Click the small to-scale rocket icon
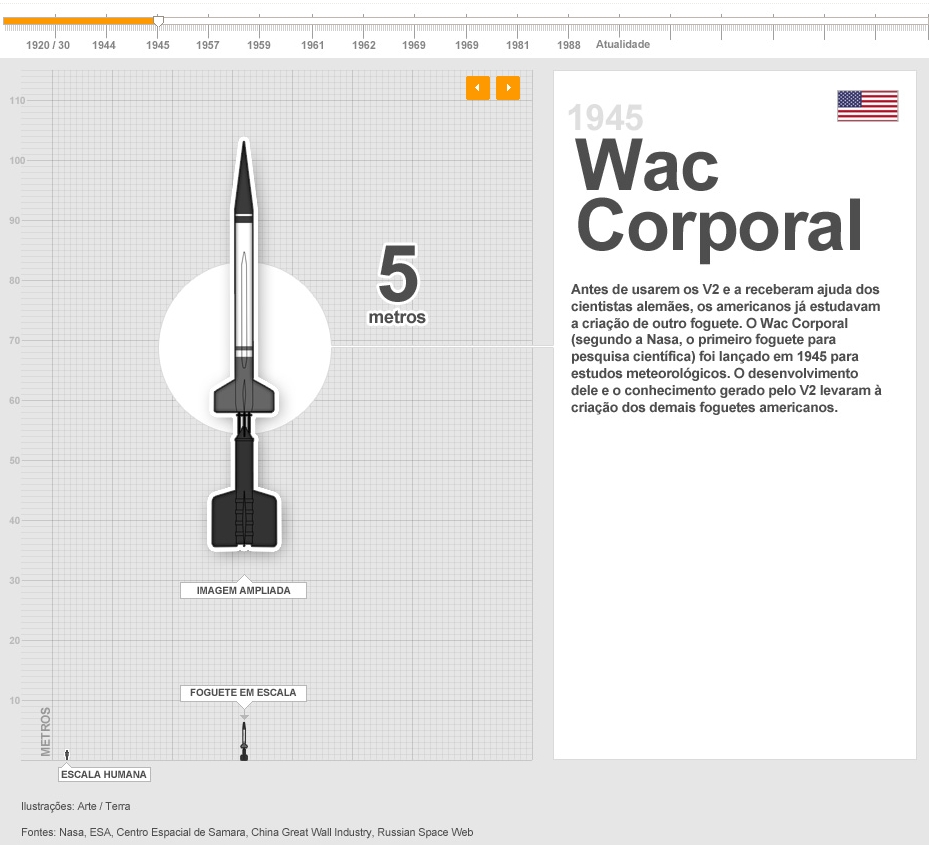Screen dimensions: 929x845 tap(244, 741)
